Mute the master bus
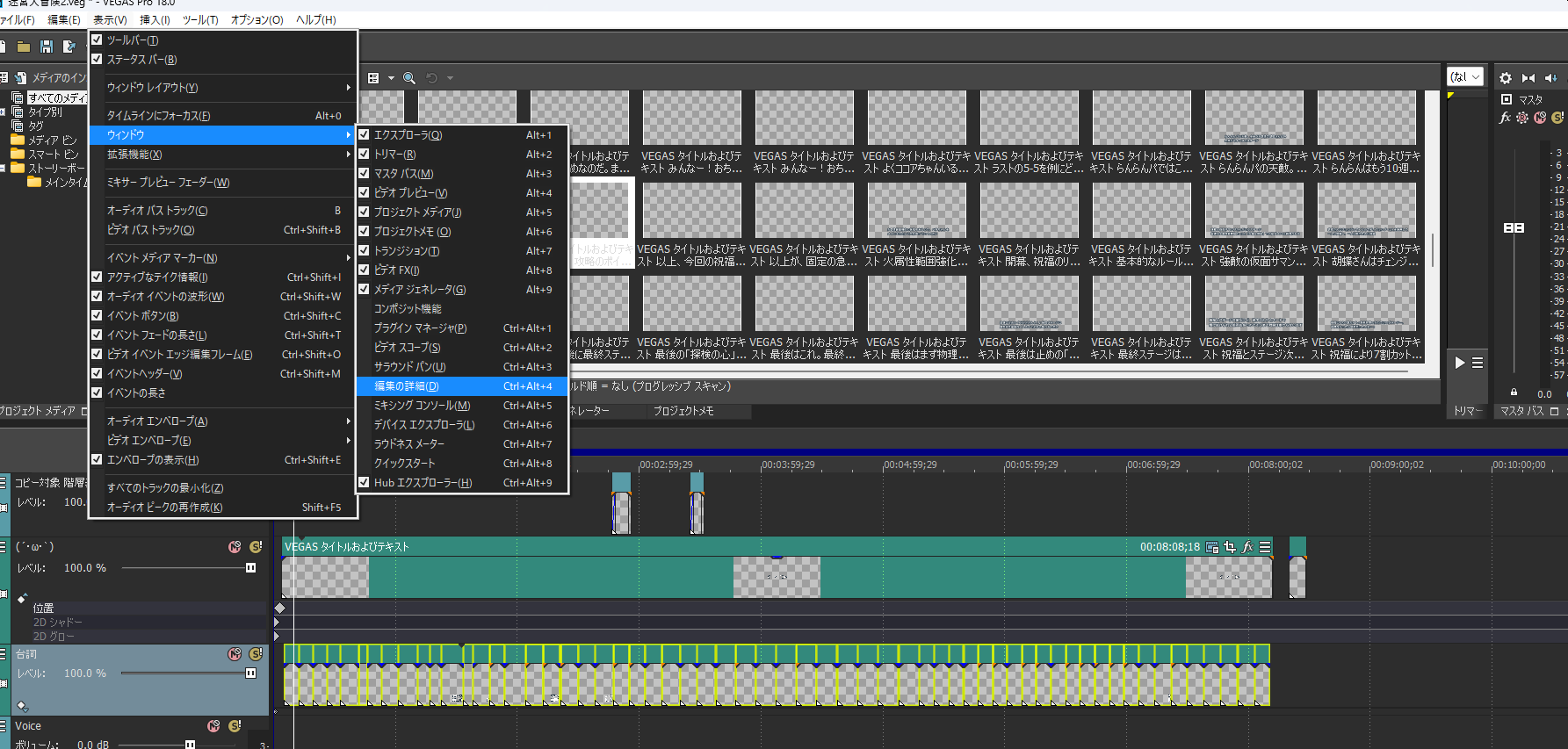1568x749 pixels. tap(1540, 117)
